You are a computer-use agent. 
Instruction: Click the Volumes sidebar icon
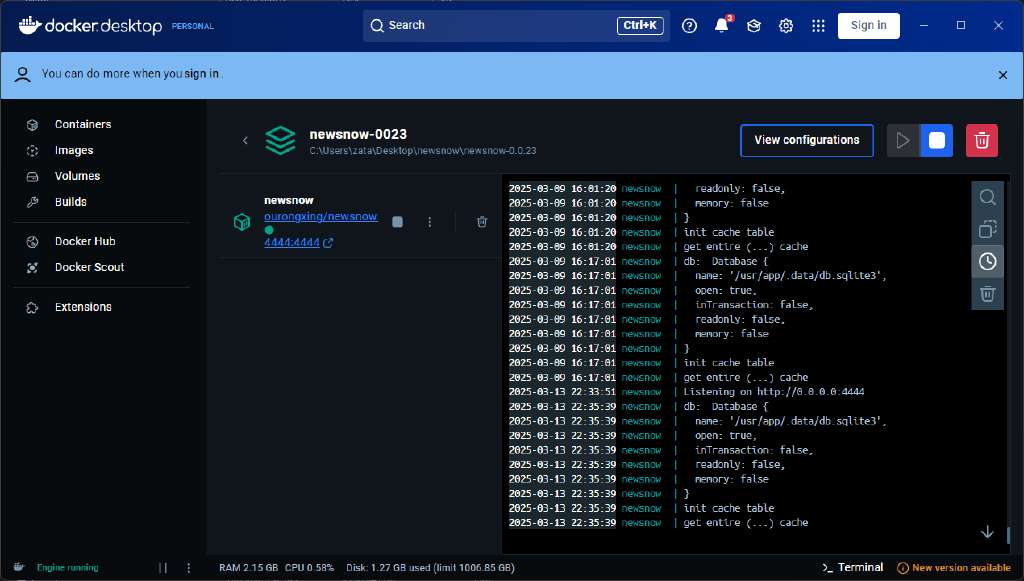pos(32,176)
